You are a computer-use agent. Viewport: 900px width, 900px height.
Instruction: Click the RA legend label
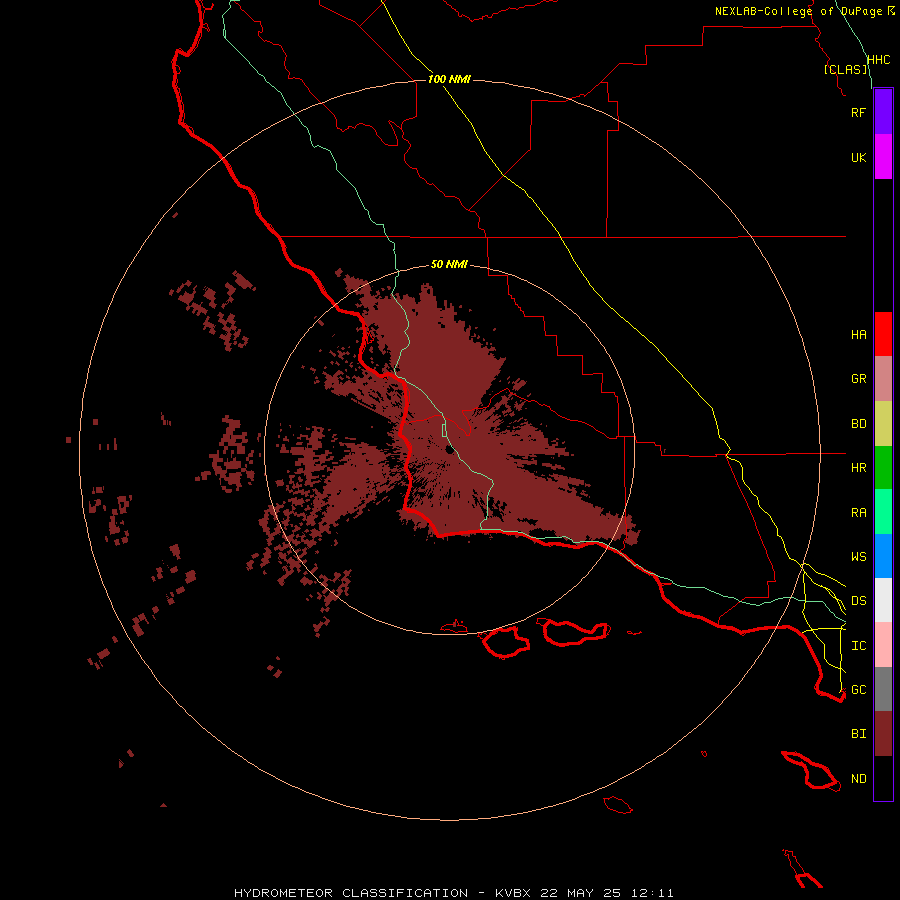point(858,513)
